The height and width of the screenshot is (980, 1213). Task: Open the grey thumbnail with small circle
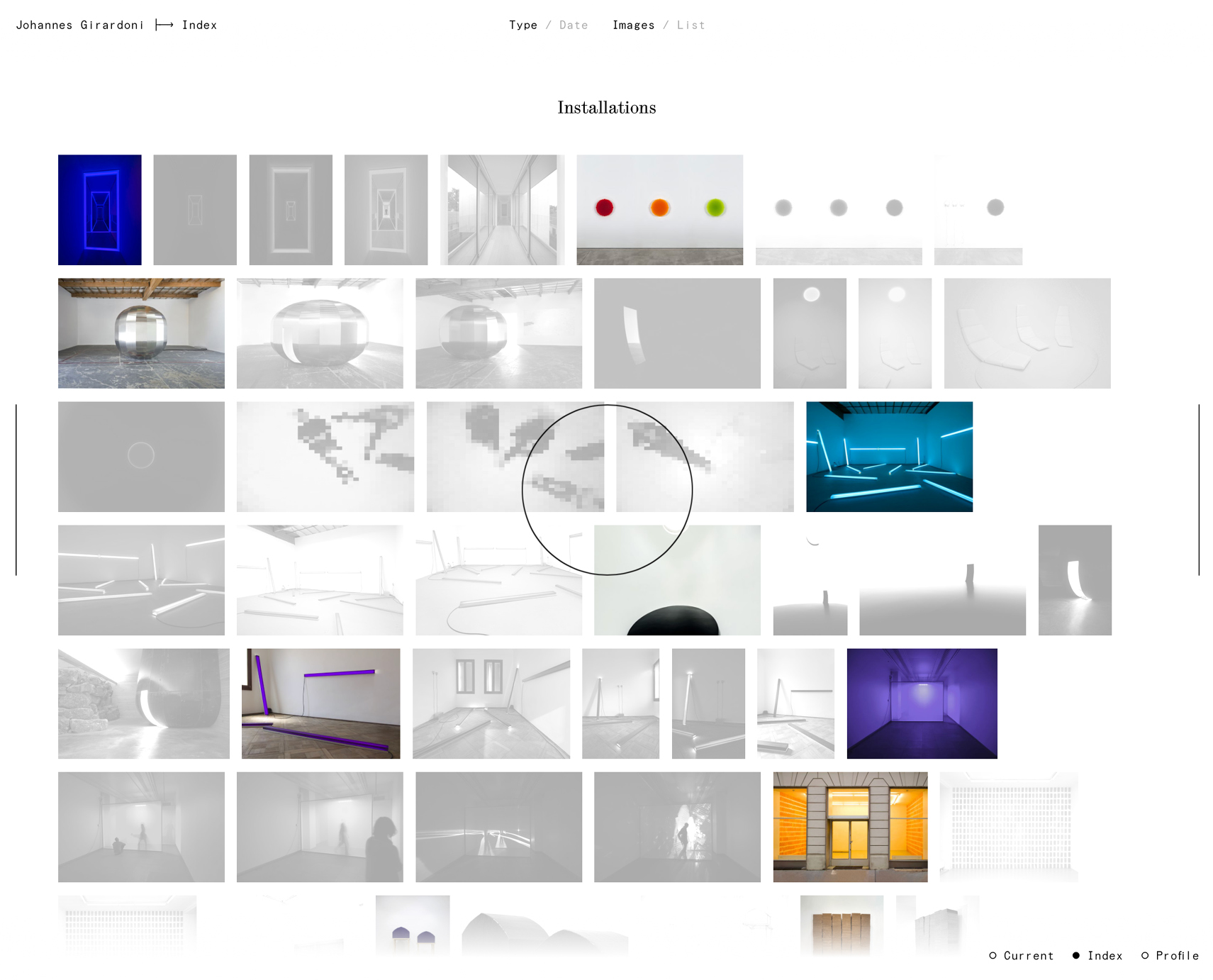point(141,457)
